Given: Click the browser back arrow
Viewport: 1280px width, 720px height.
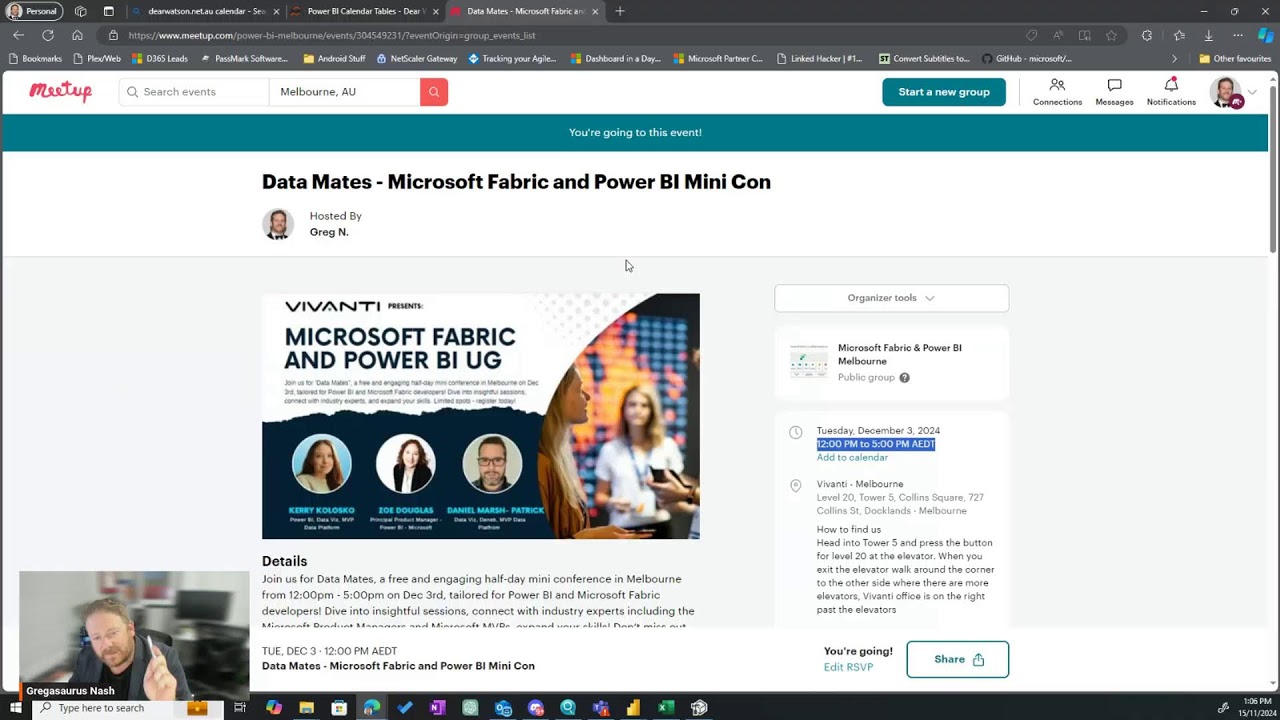Looking at the screenshot, I should tap(18, 35).
